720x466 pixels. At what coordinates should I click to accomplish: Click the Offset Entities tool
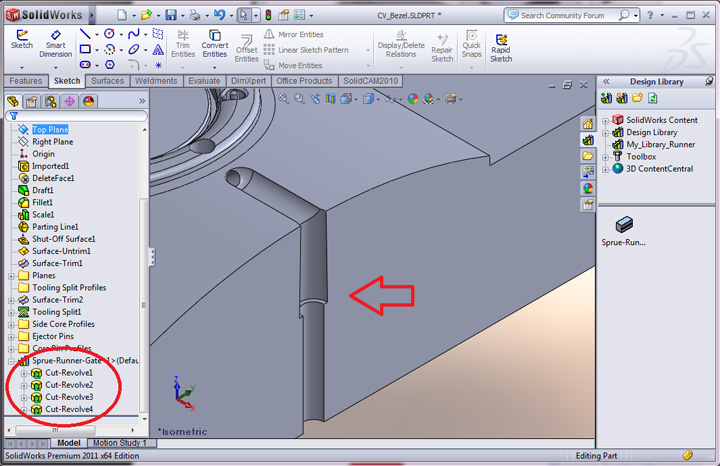[247, 49]
